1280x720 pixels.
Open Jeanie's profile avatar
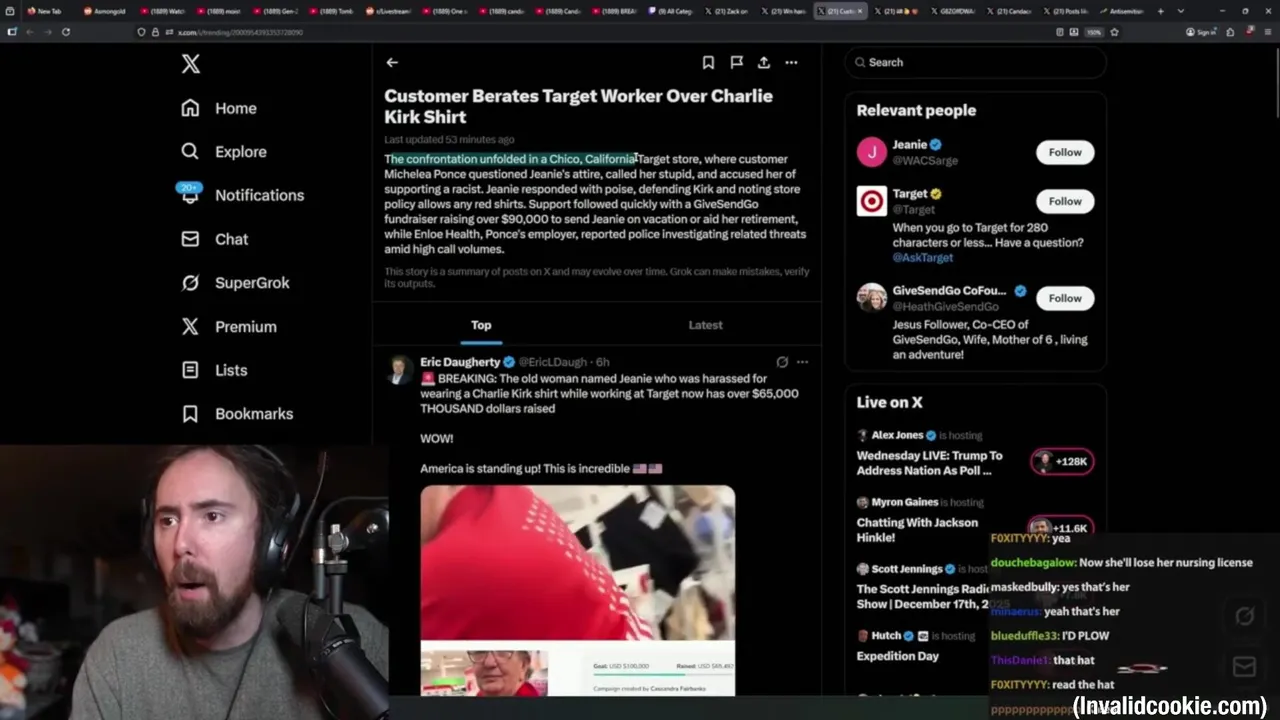click(x=872, y=152)
